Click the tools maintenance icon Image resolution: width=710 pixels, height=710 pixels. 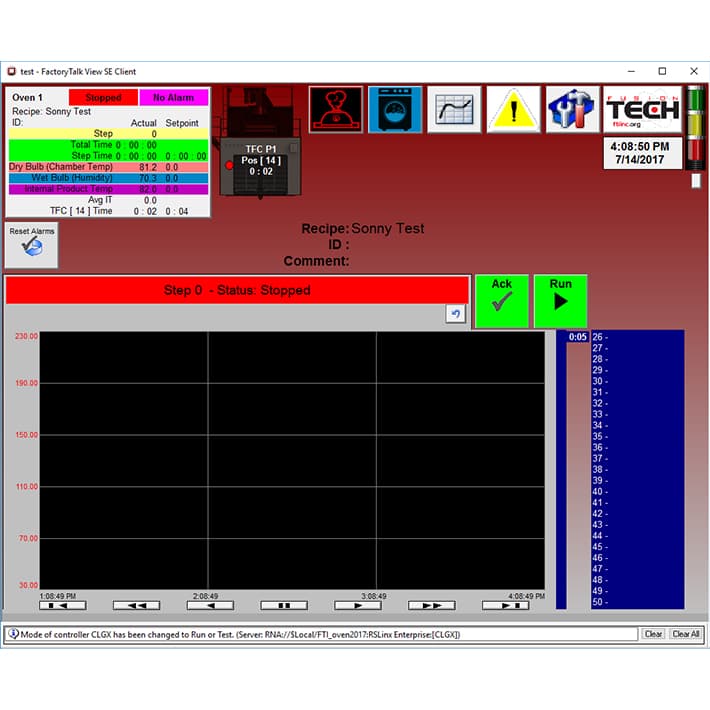coord(572,109)
